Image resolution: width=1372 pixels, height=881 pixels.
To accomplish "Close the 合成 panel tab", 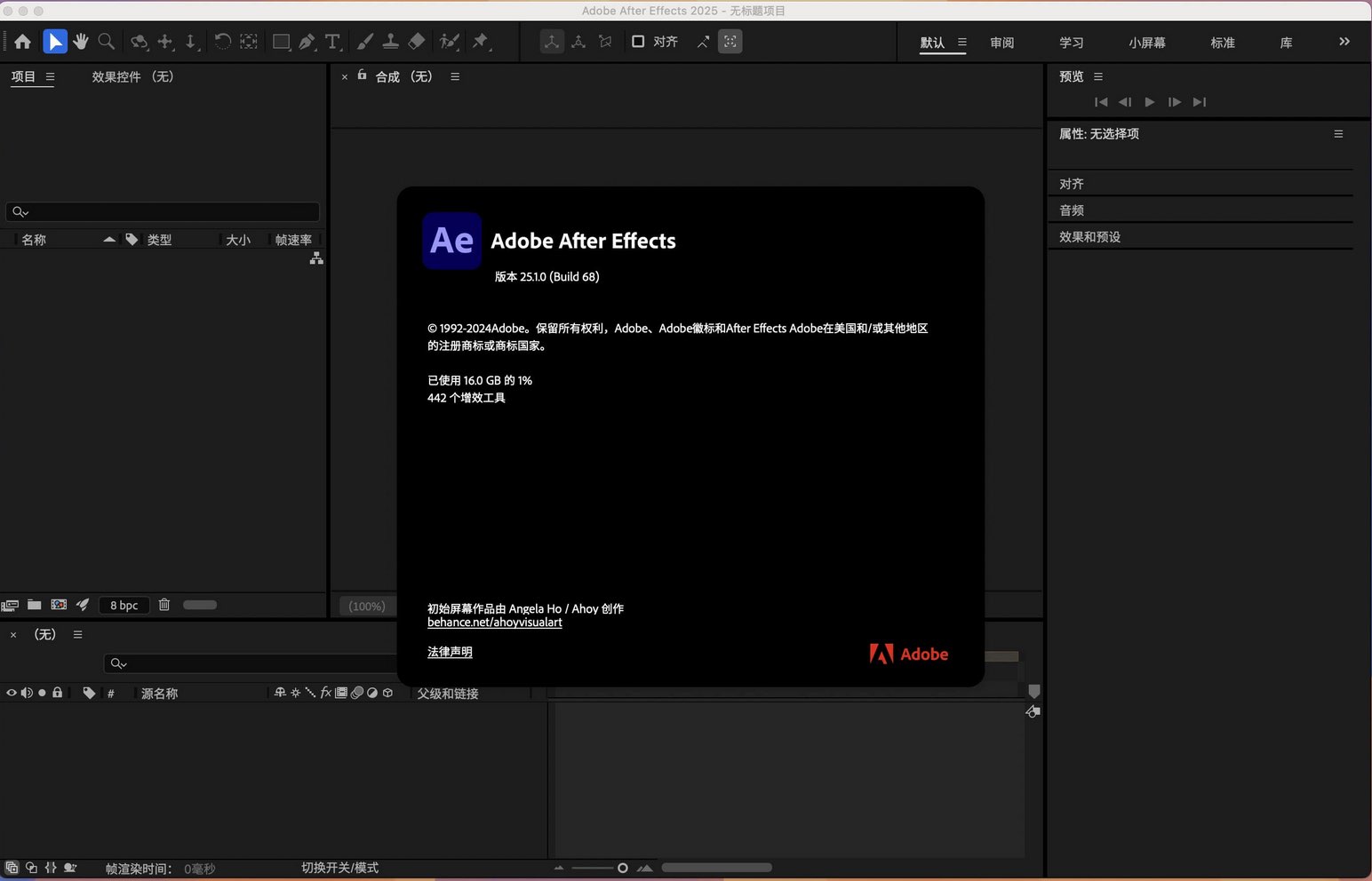I will click(x=345, y=77).
